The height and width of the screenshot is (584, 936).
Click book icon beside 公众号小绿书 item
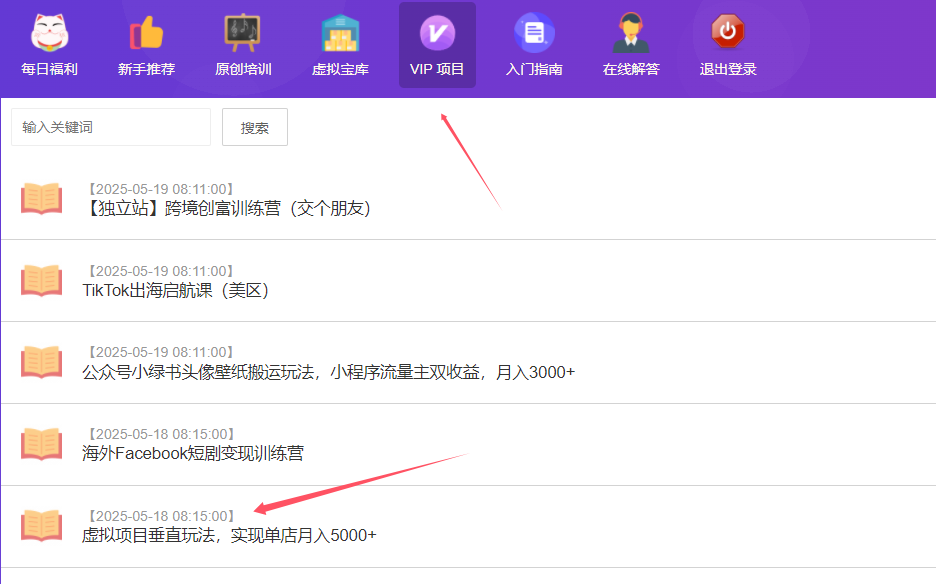[x=42, y=362]
